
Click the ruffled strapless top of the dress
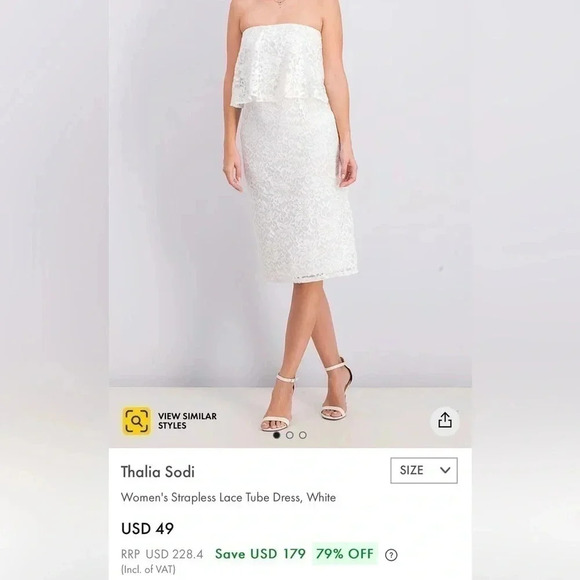click(277, 66)
